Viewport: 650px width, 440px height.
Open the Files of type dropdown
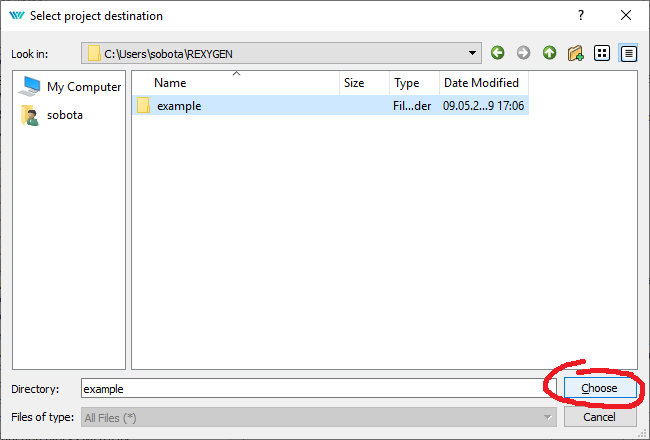click(x=318, y=417)
